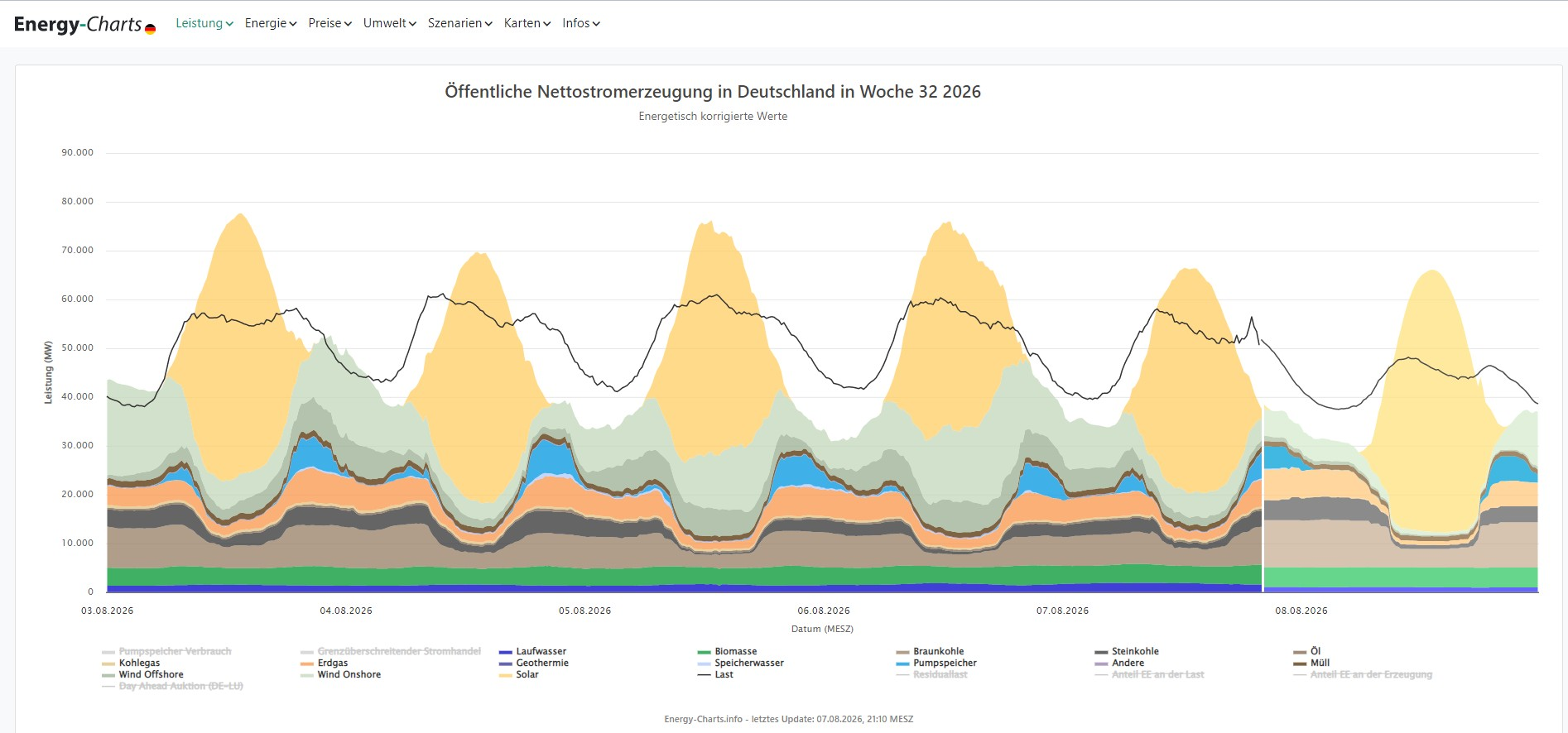The width and height of the screenshot is (1568, 733).
Task: Open the Leistung menu
Action: coord(204,23)
